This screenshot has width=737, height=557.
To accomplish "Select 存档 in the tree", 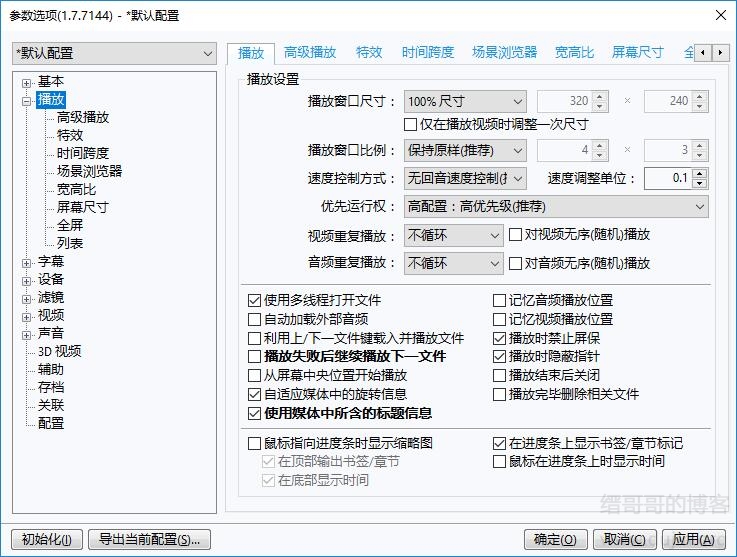I will coord(51,387).
